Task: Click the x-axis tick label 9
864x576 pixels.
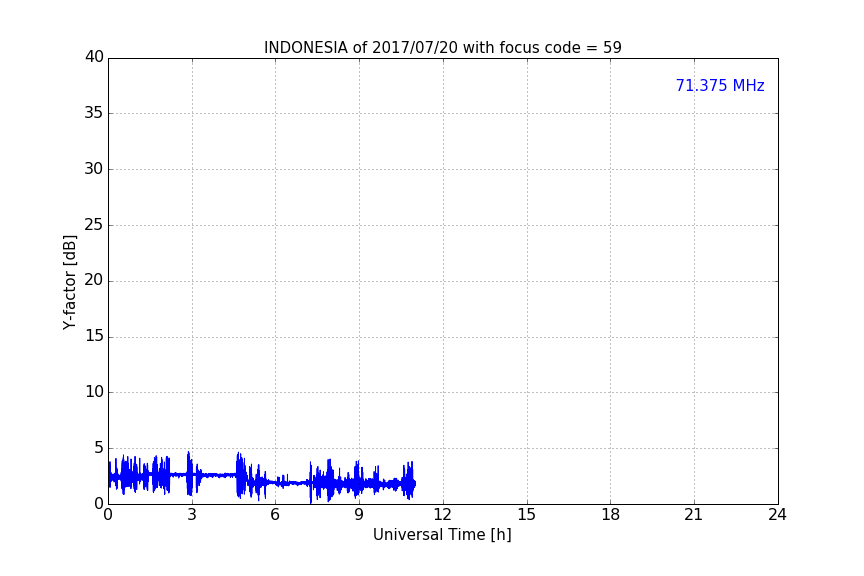Action: (x=359, y=515)
